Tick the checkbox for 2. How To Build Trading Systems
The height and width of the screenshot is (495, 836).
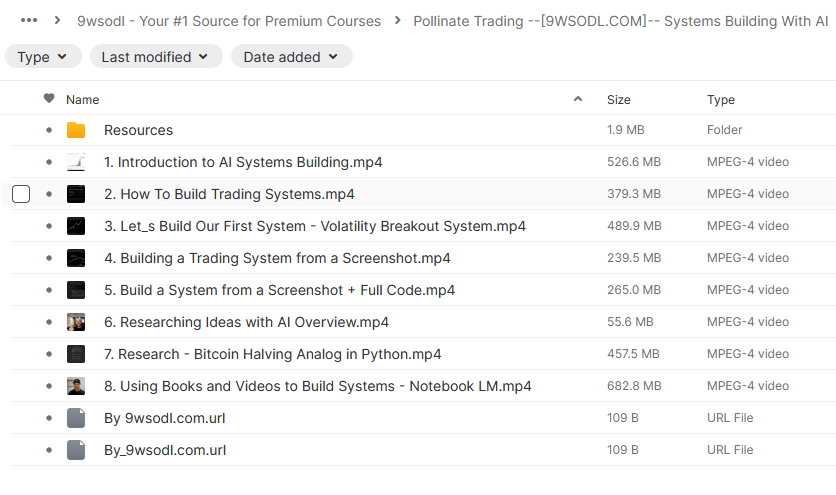pos(21,194)
